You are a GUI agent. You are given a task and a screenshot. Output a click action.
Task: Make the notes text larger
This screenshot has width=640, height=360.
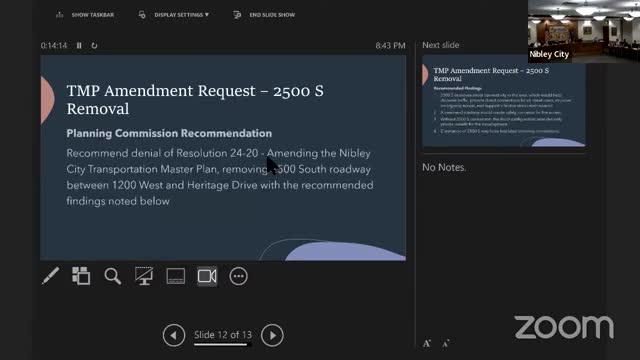tap(427, 343)
